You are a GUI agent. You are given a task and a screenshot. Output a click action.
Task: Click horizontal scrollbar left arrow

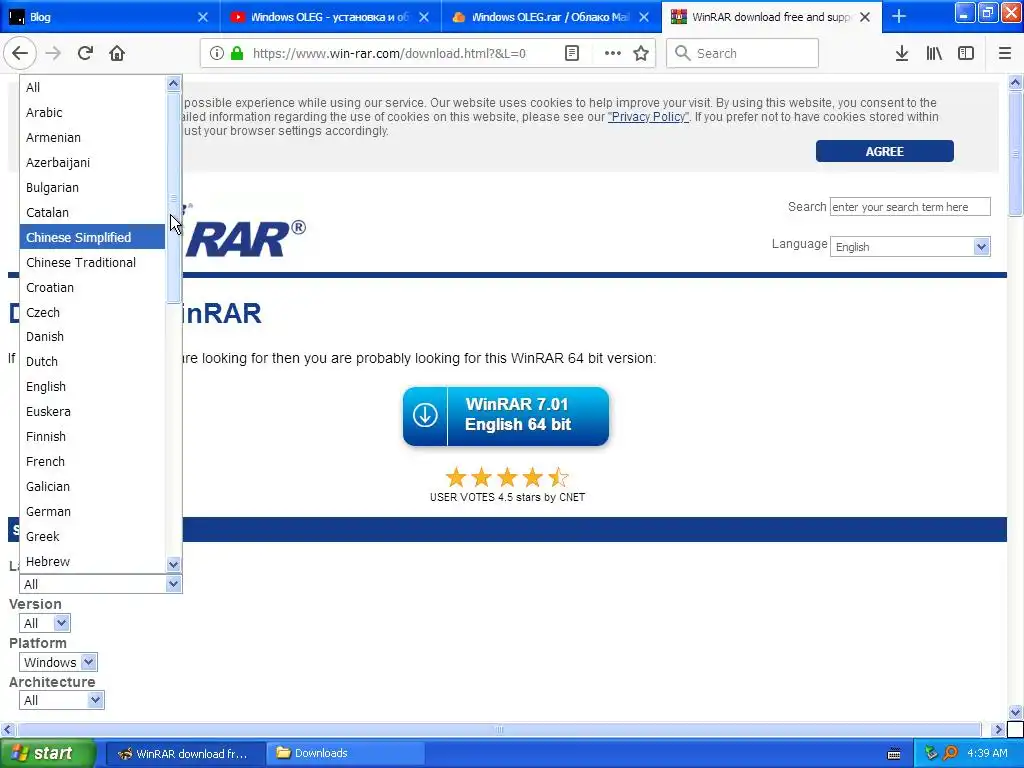coord(7,729)
